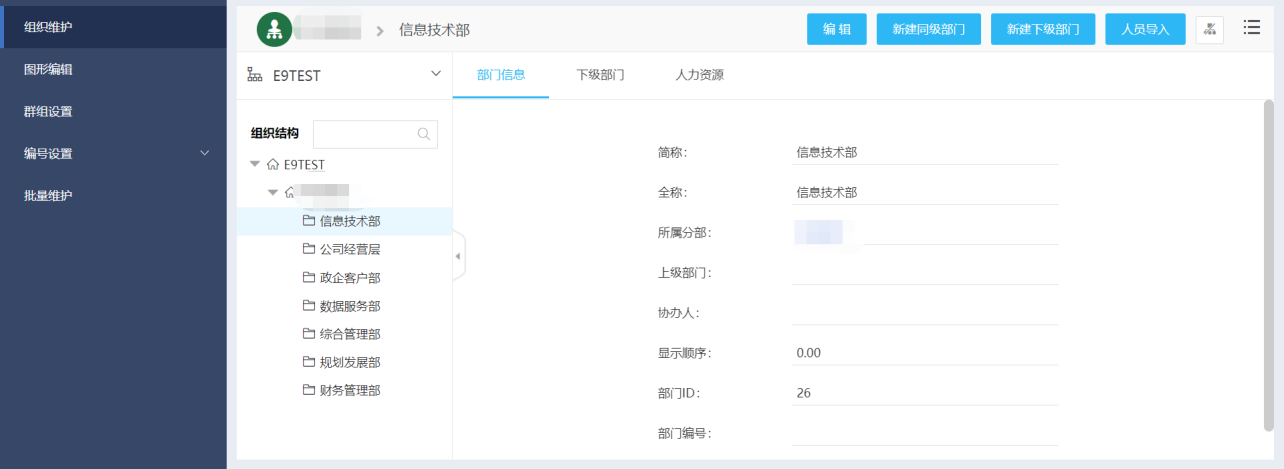The width and height of the screenshot is (1284, 469).
Task: Click the folder icon beside 财务管理部
Action: tap(309, 390)
